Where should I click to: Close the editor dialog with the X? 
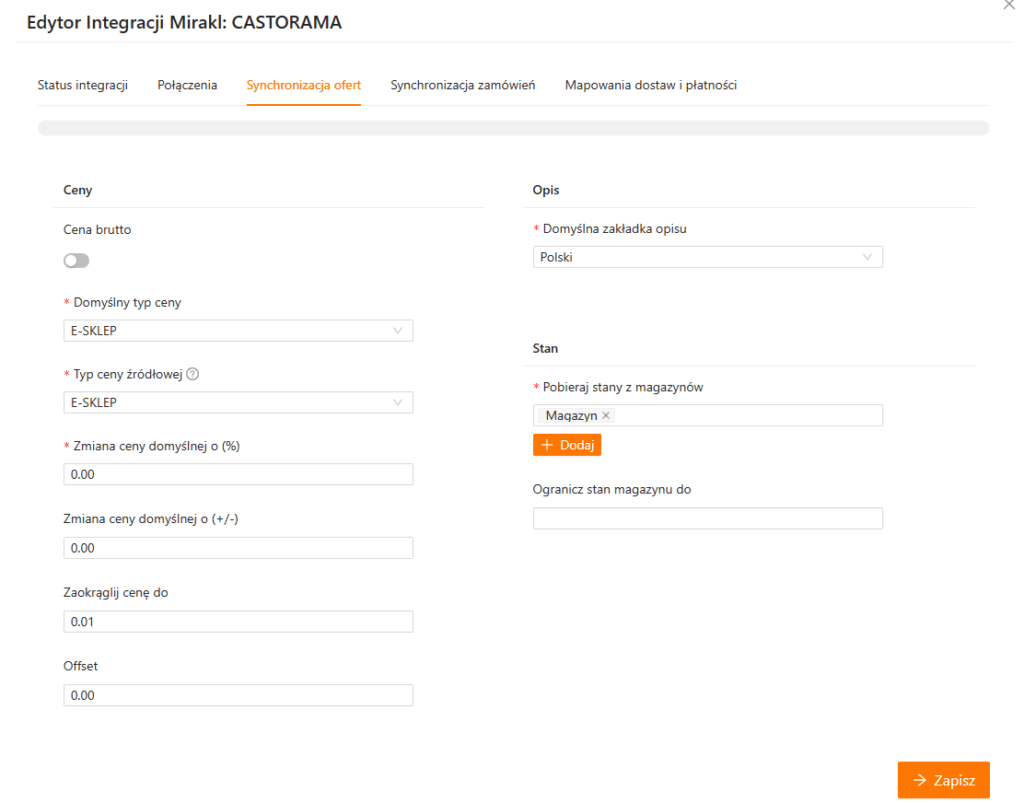click(x=1009, y=5)
